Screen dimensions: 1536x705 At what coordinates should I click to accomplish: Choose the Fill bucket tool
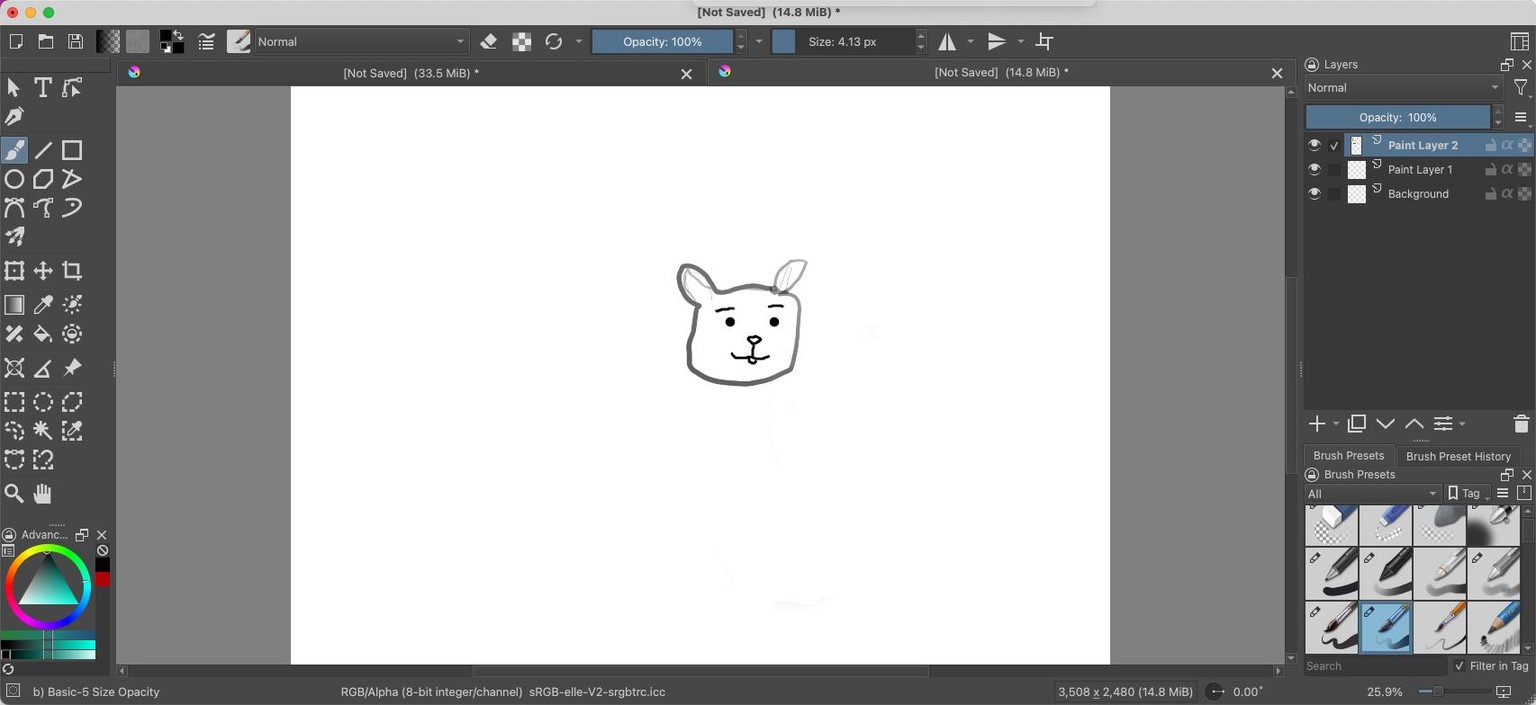(43, 334)
